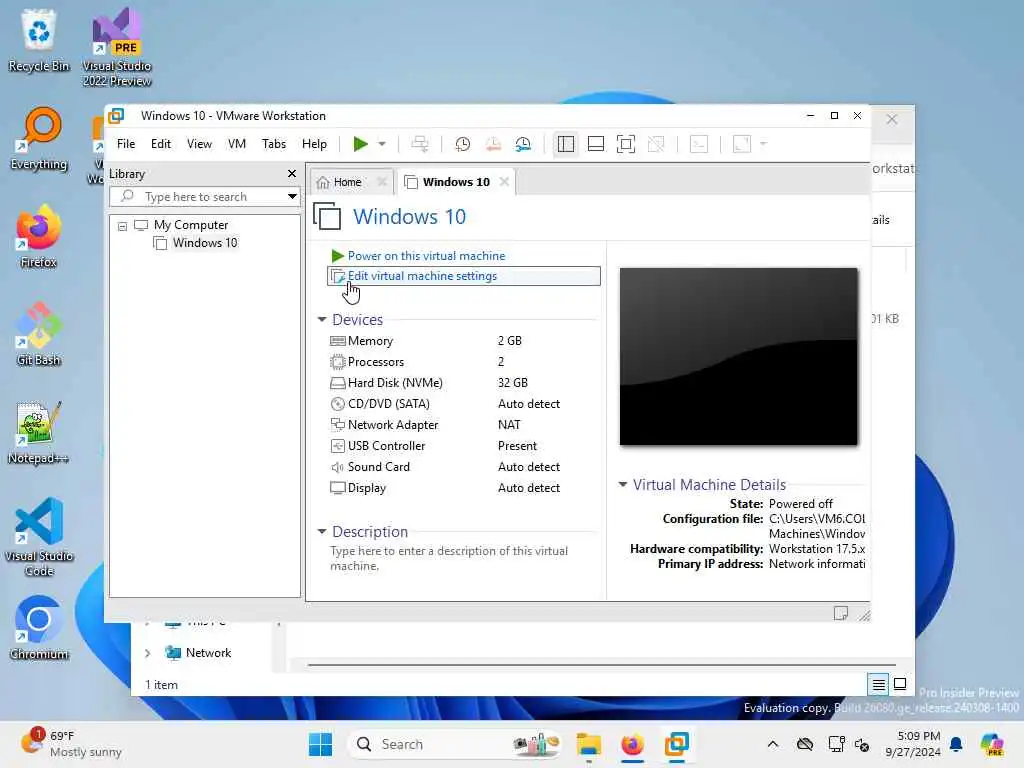The image size is (1024, 768).
Task: Switch File Explorer to large icons view
Action: pyautogui.click(x=900, y=684)
